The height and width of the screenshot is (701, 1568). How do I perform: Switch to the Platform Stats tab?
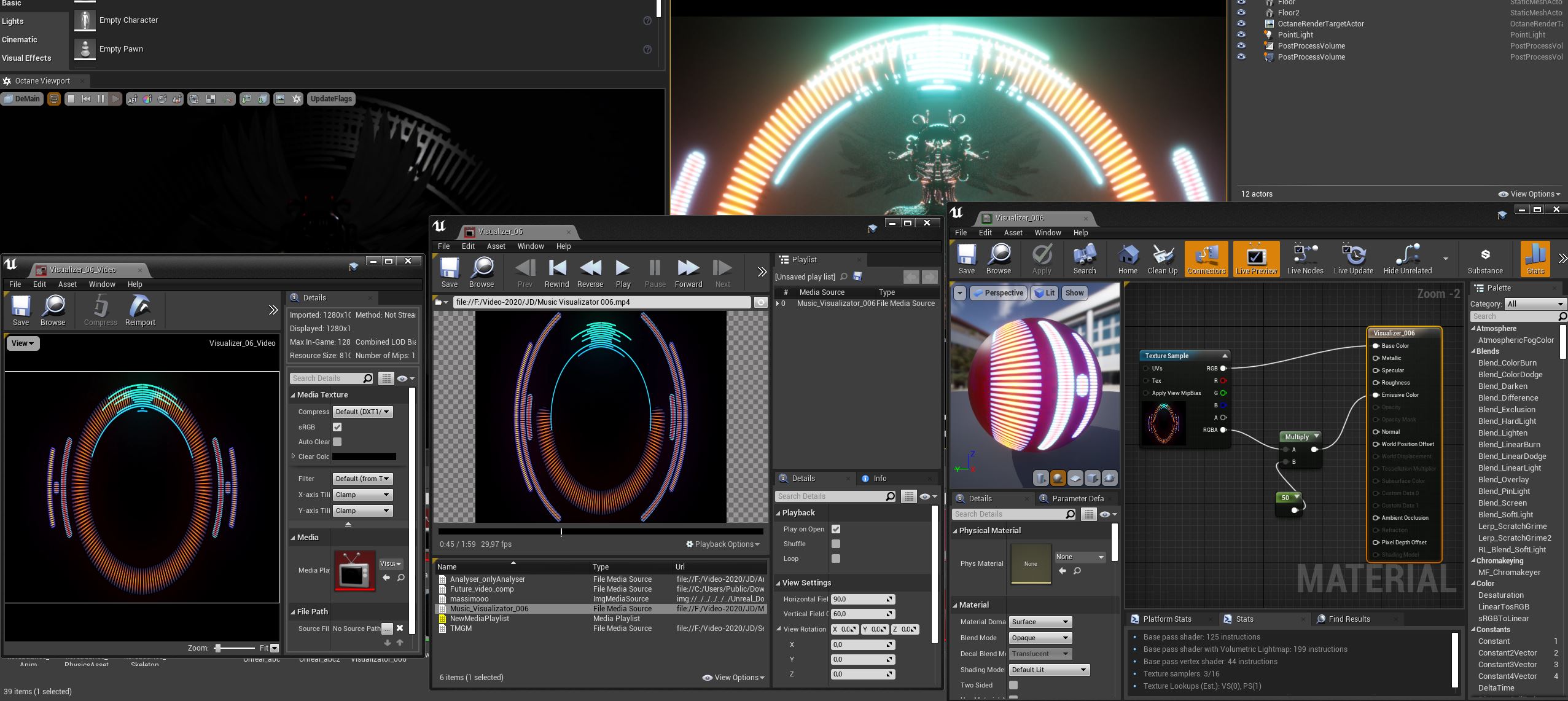[x=1166, y=619]
